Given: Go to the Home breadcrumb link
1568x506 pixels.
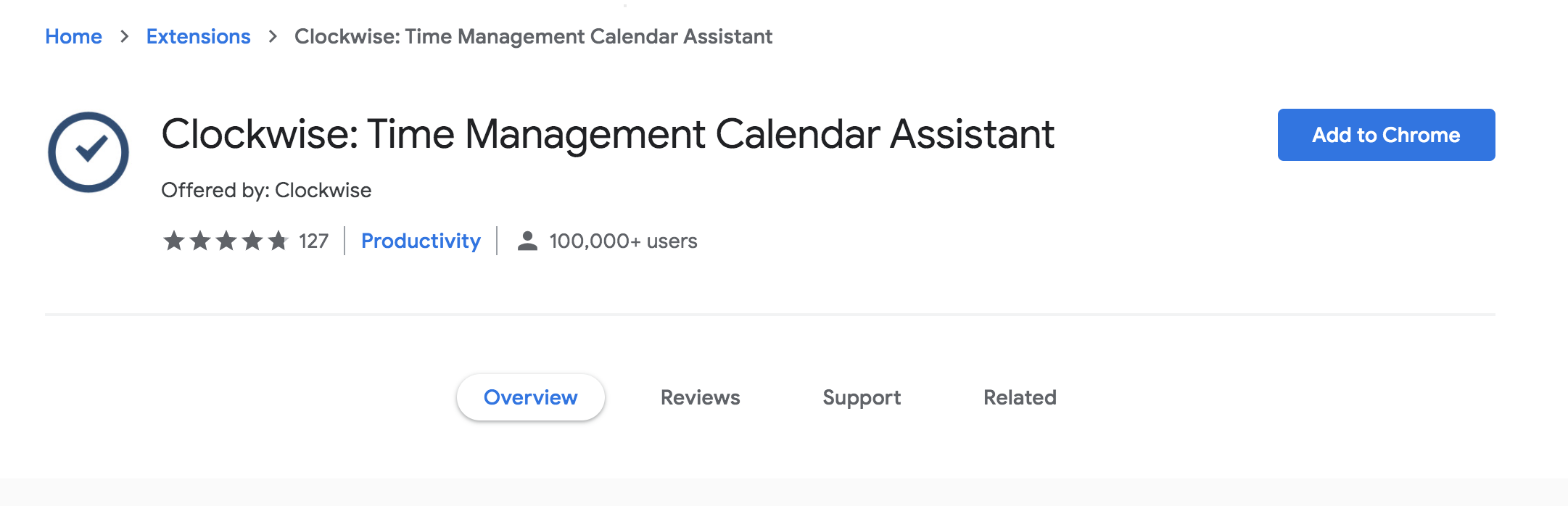Looking at the screenshot, I should (73, 36).
